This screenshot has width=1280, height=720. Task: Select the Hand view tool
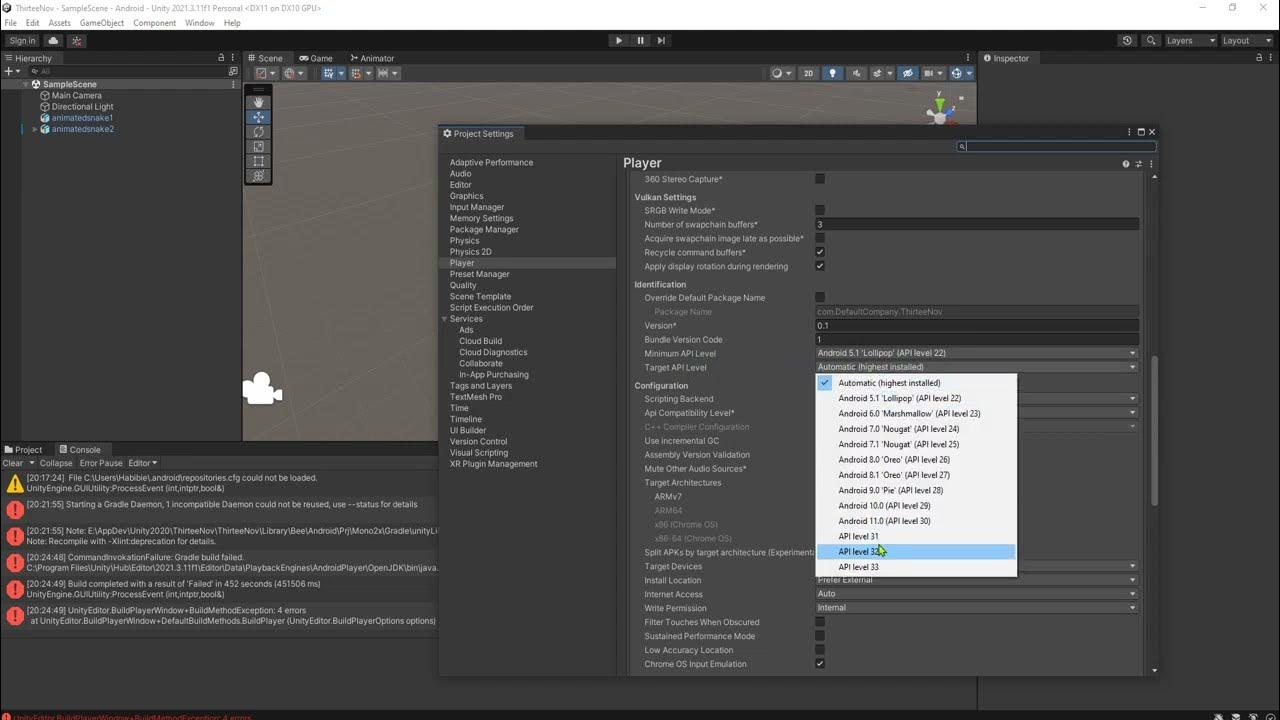(x=258, y=102)
